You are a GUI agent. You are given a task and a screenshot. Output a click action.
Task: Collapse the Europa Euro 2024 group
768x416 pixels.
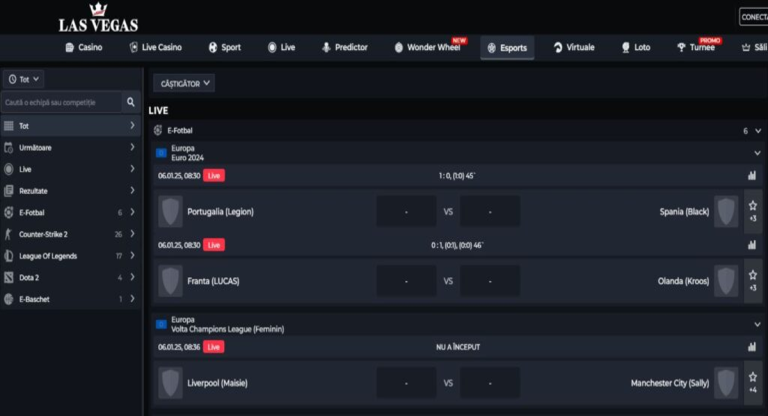click(x=757, y=153)
